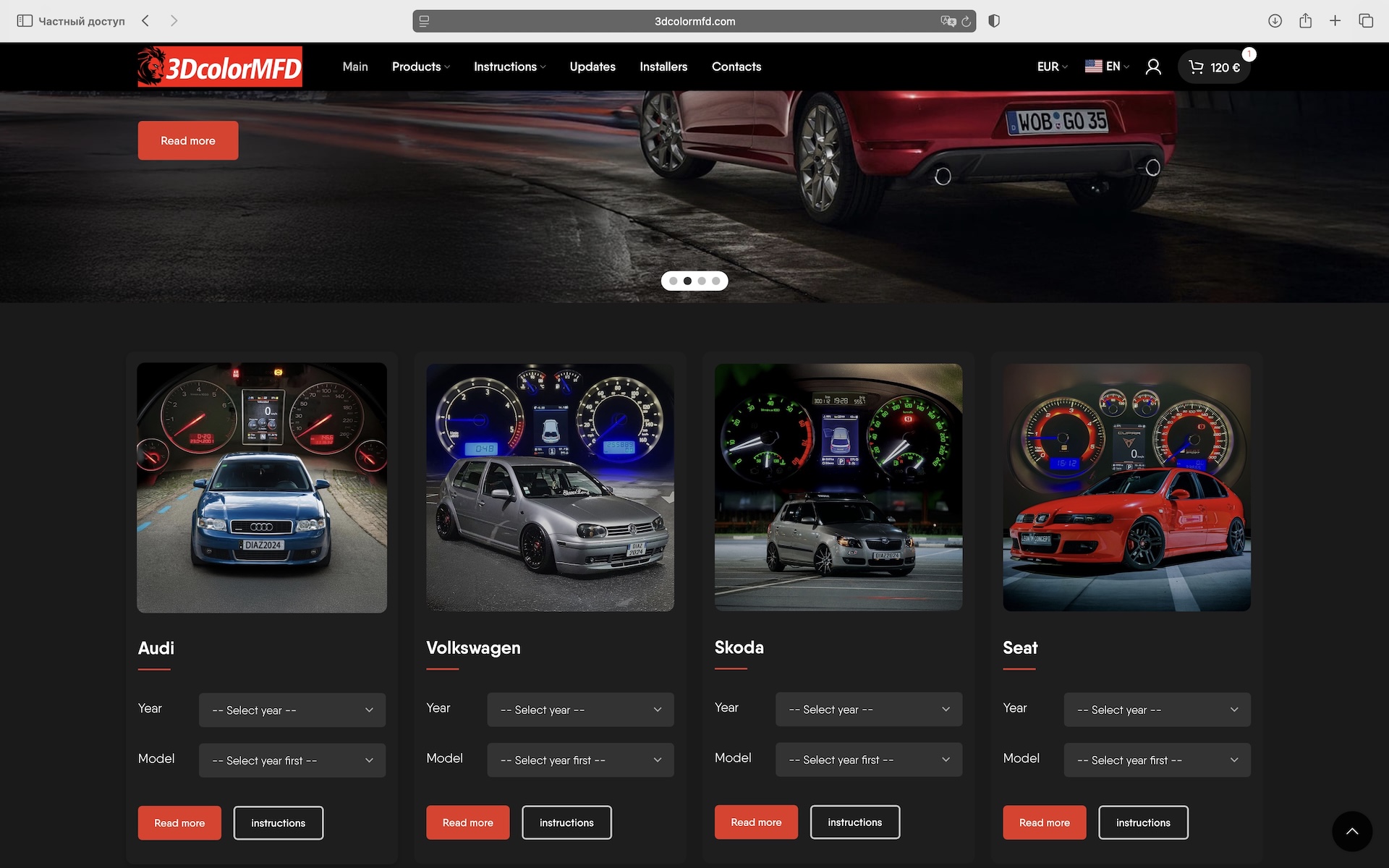
Task: Show the tab overview icon
Action: point(1366,21)
